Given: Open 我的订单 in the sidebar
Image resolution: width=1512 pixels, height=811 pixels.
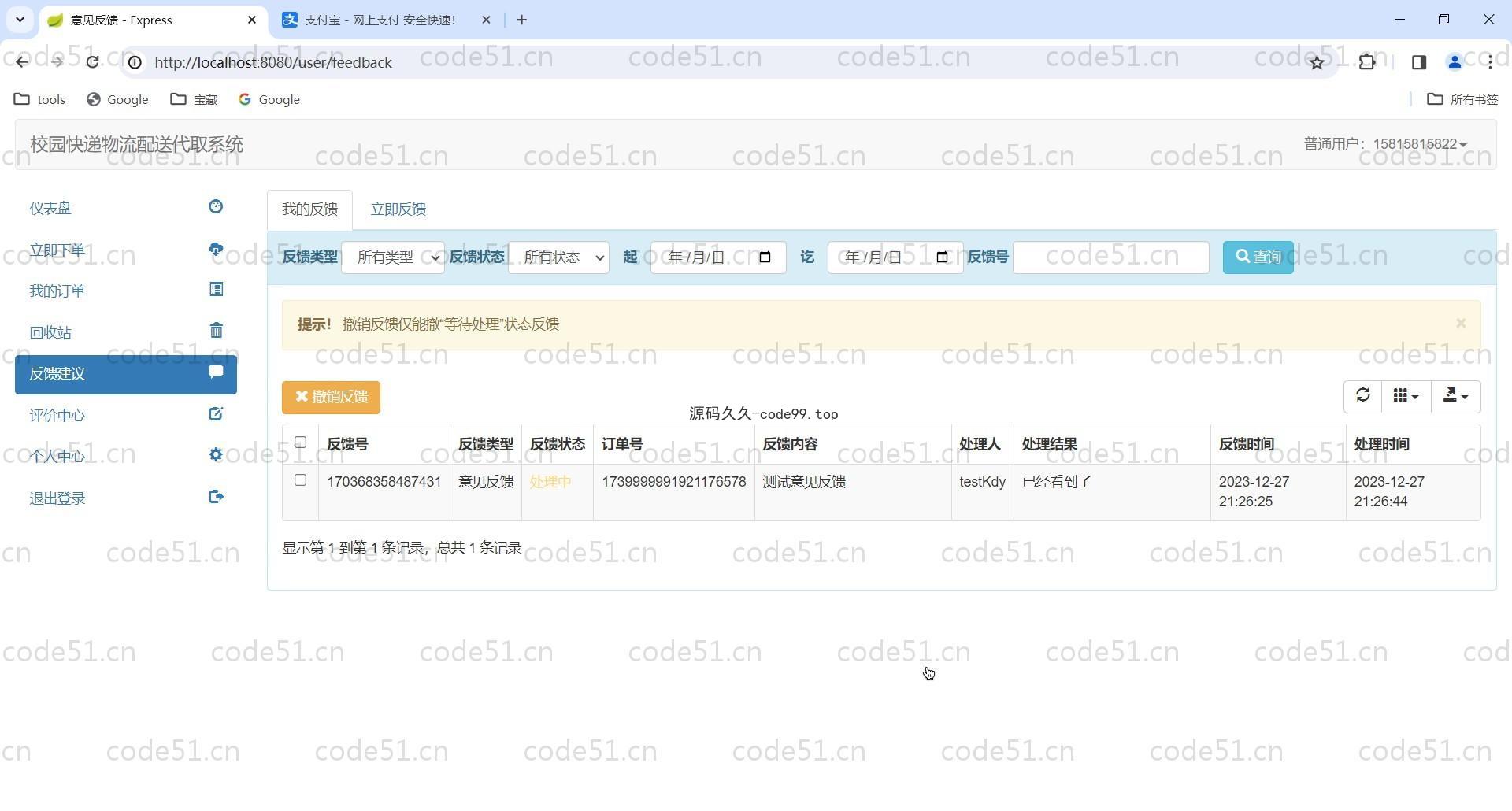Looking at the screenshot, I should [x=57, y=291].
